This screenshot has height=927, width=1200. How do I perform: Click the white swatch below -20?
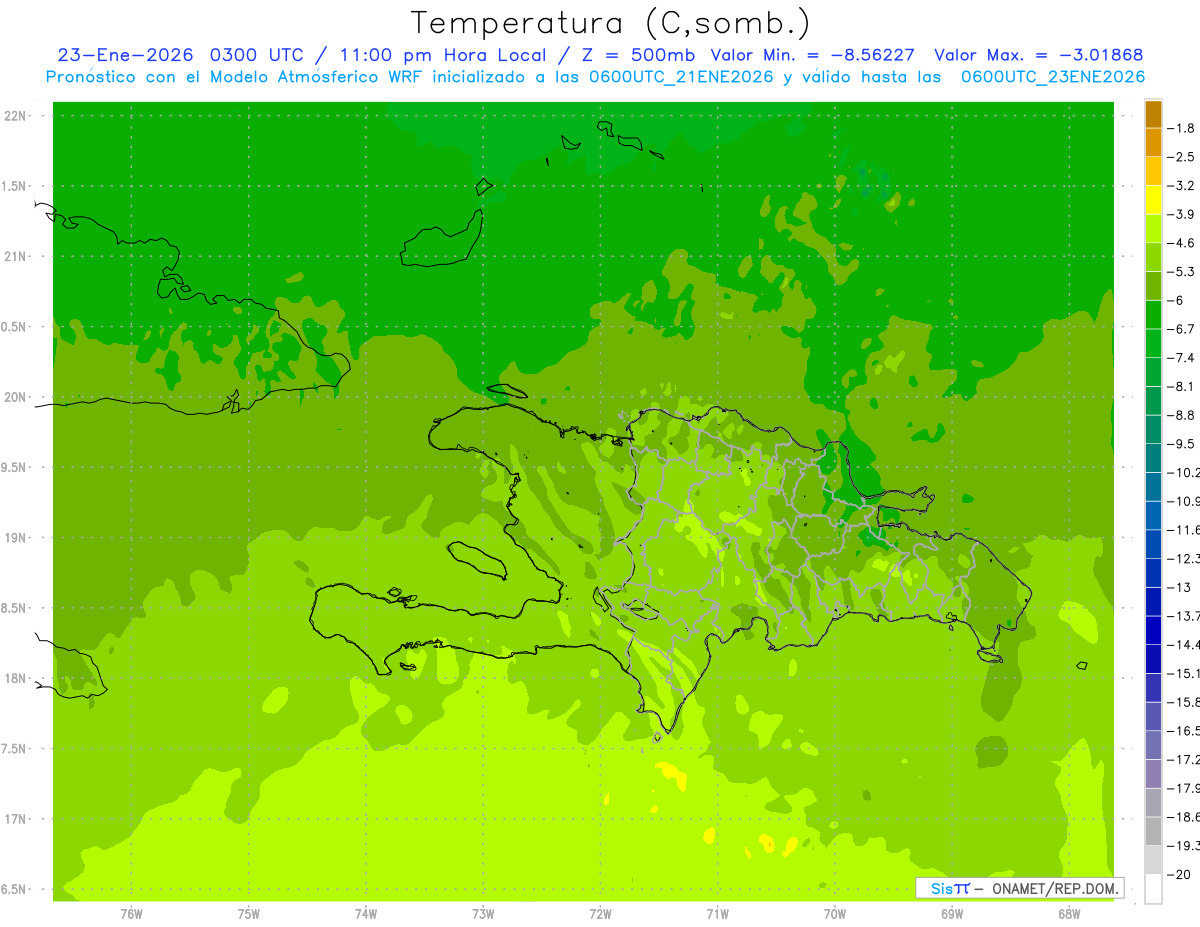tap(1153, 889)
